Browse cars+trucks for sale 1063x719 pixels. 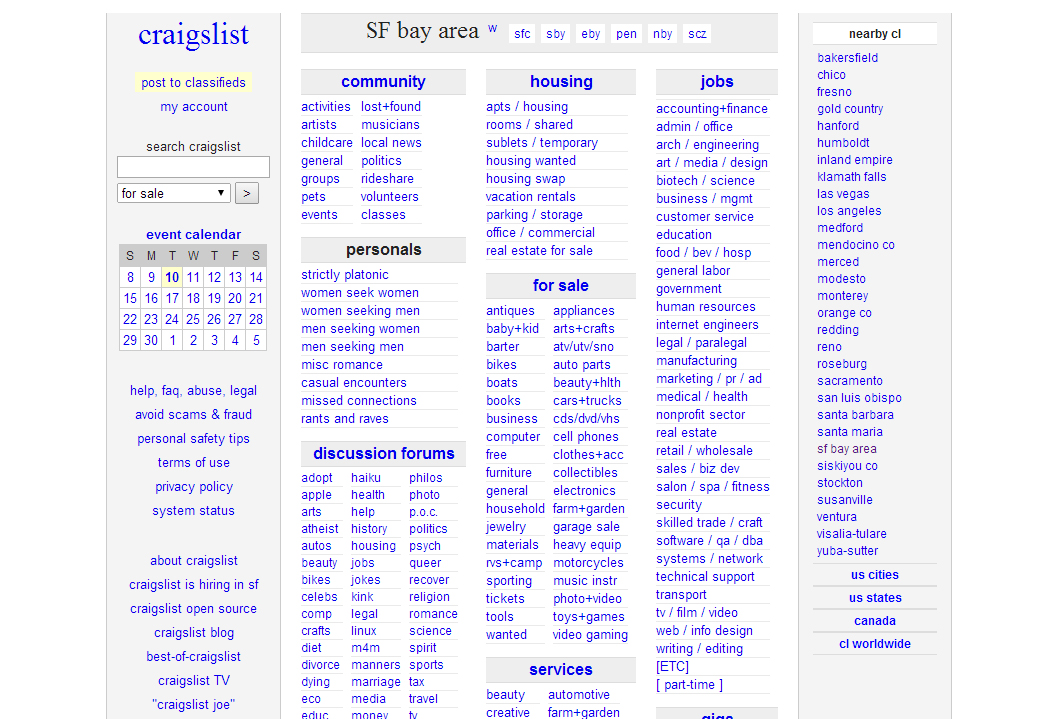(587, 400)
